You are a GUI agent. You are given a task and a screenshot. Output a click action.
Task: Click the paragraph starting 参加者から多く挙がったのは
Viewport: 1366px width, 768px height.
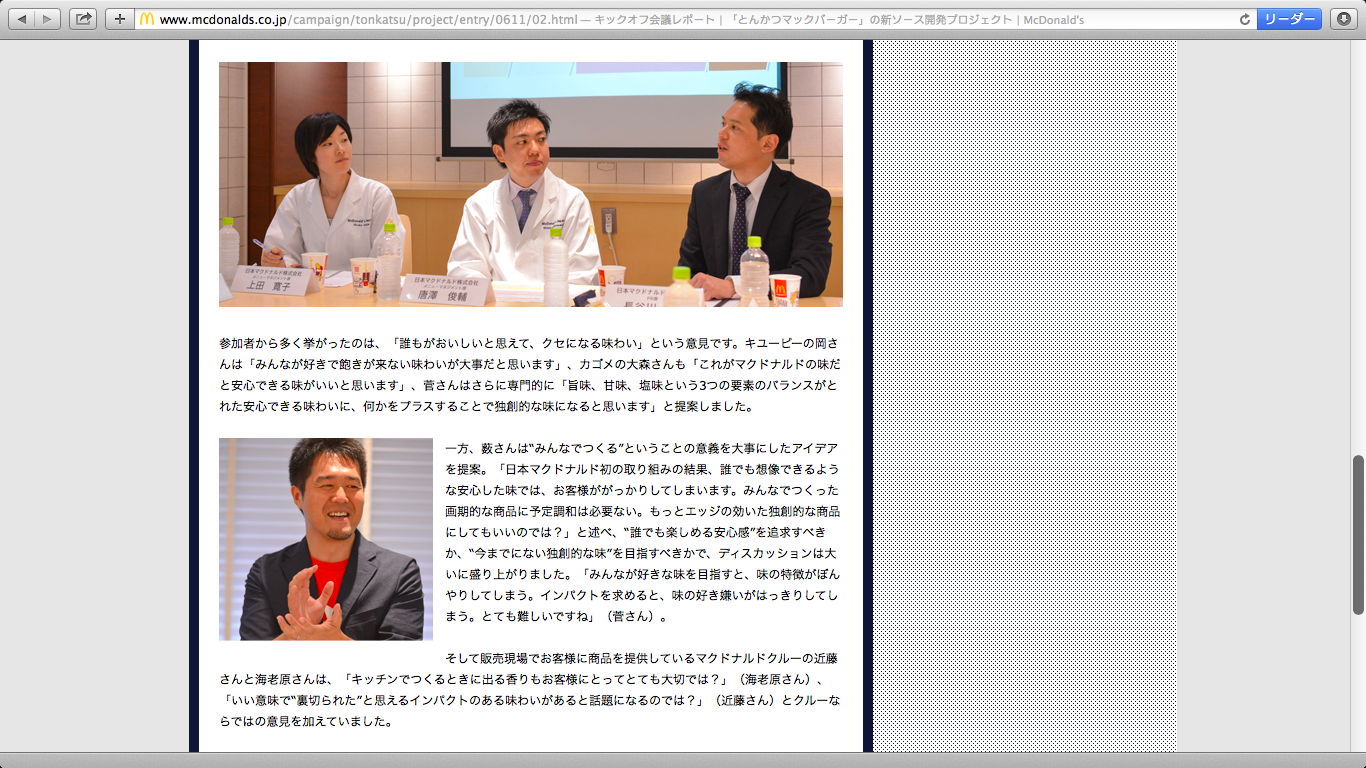click(531, 375)
